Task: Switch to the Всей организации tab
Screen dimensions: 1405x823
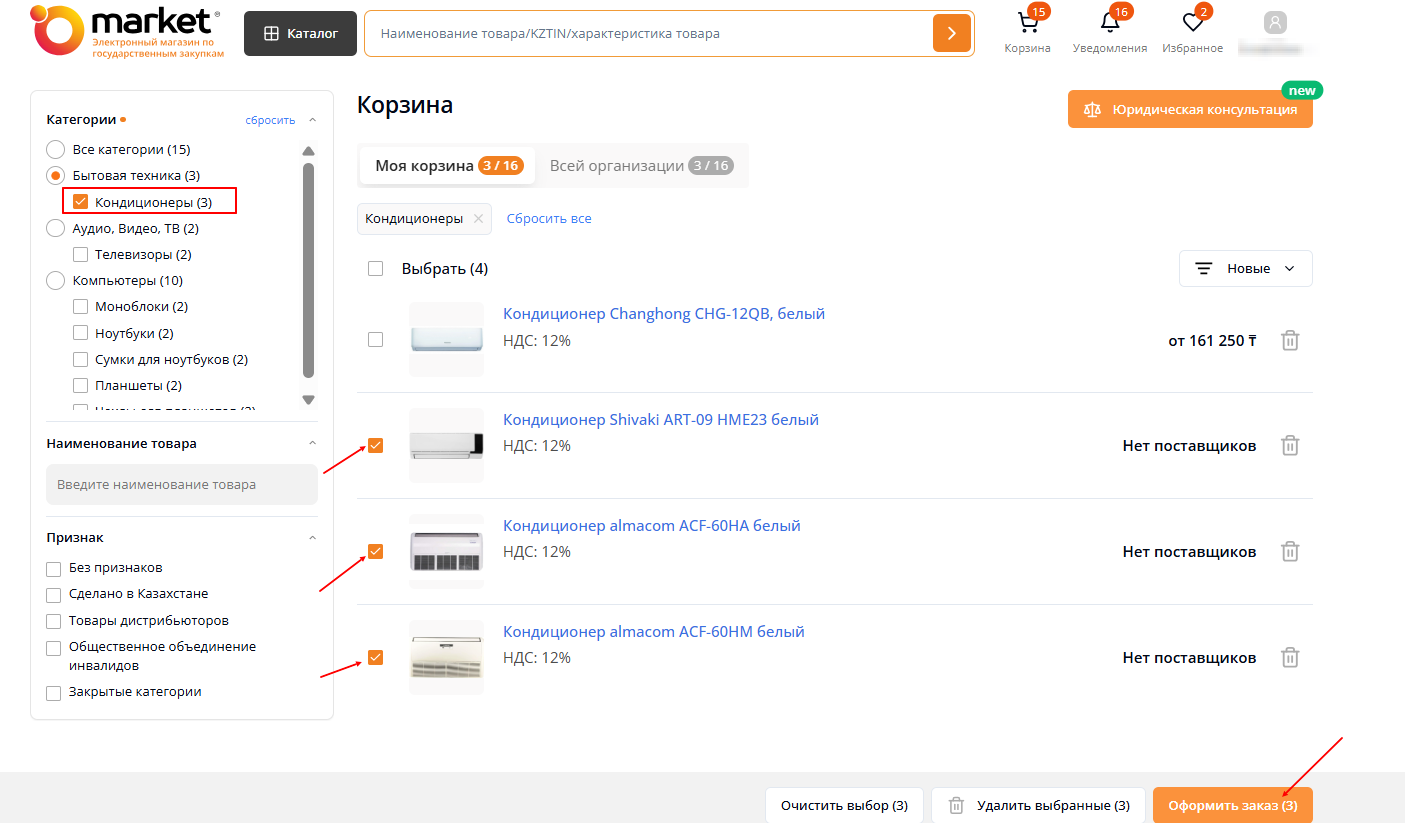Action: [641, 166]
